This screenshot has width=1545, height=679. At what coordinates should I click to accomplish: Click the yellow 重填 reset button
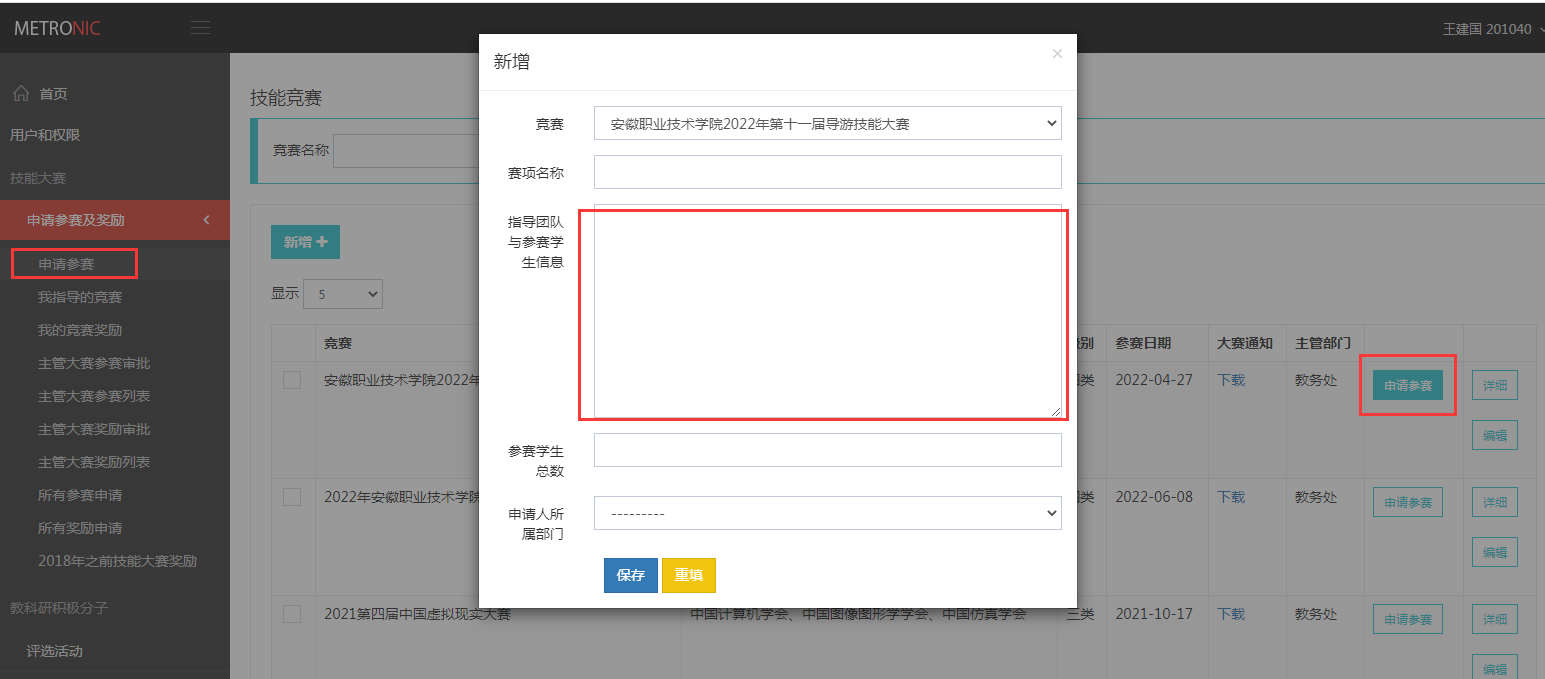pos(688,575)
